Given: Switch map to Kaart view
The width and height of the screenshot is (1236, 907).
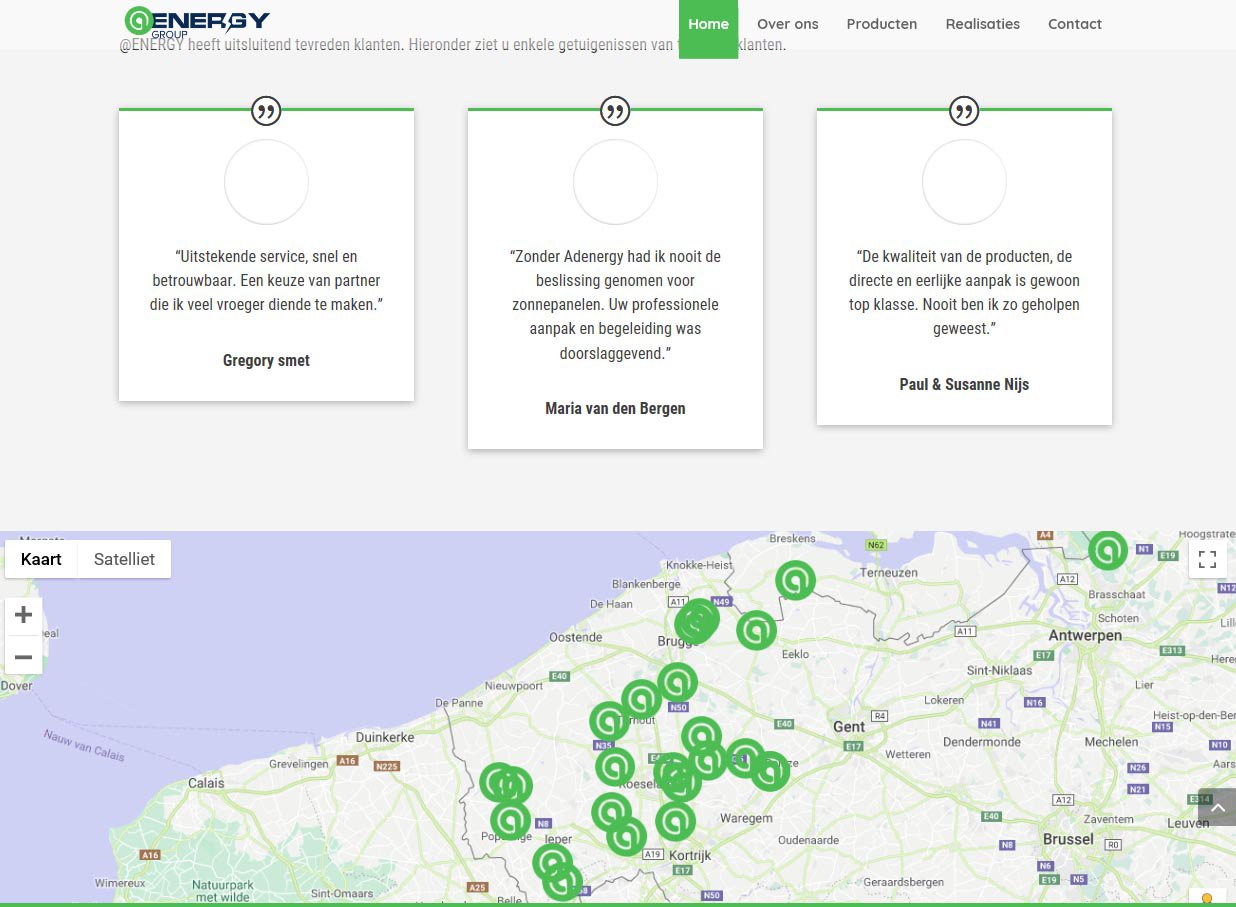Looking at the screenshot, I should point(41,559).
